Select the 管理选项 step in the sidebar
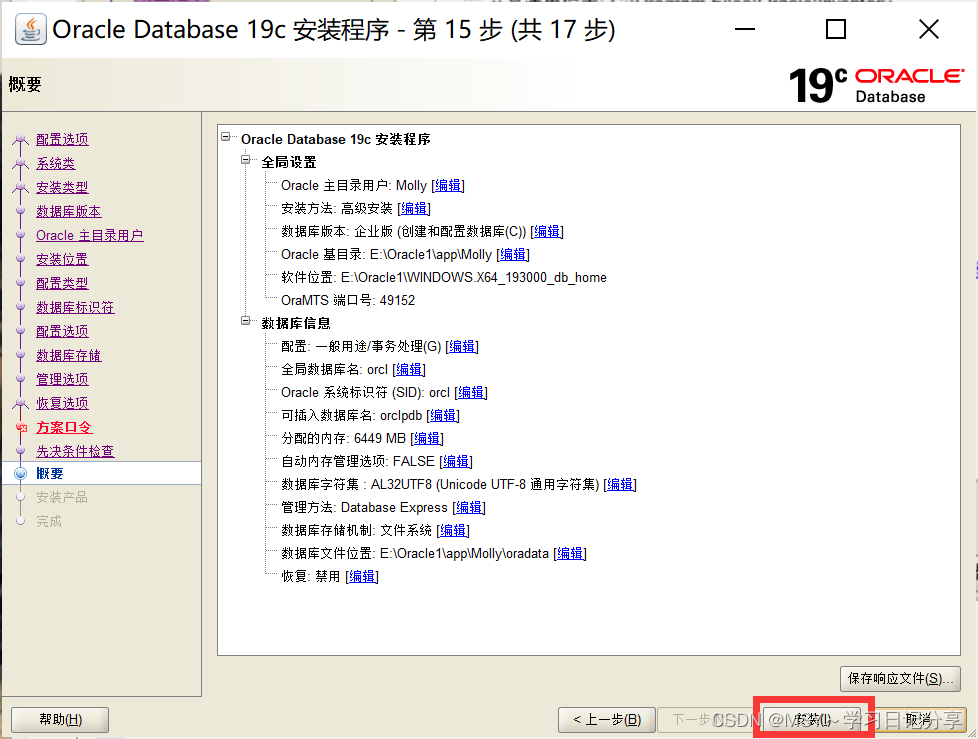 pyautogui.click(x=62, y=379)
